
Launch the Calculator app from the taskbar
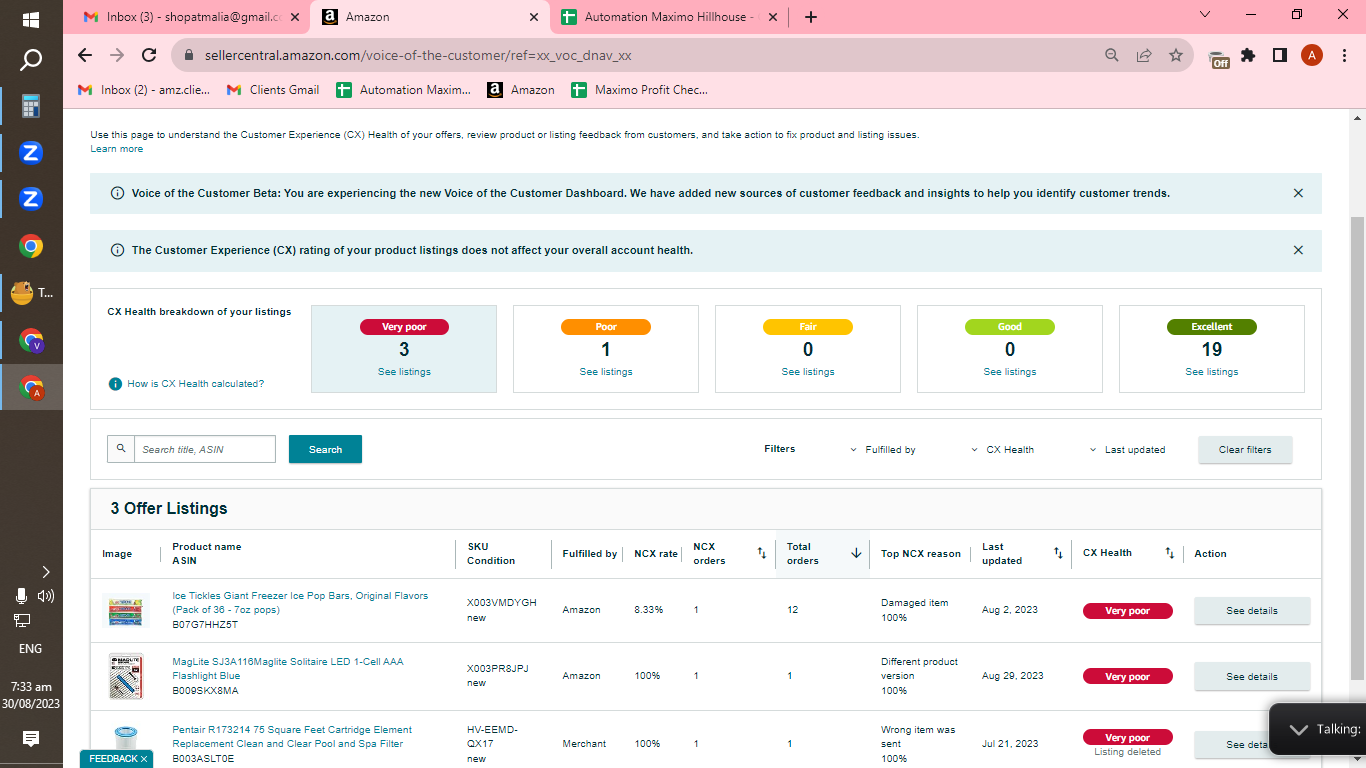click(31, 106)
